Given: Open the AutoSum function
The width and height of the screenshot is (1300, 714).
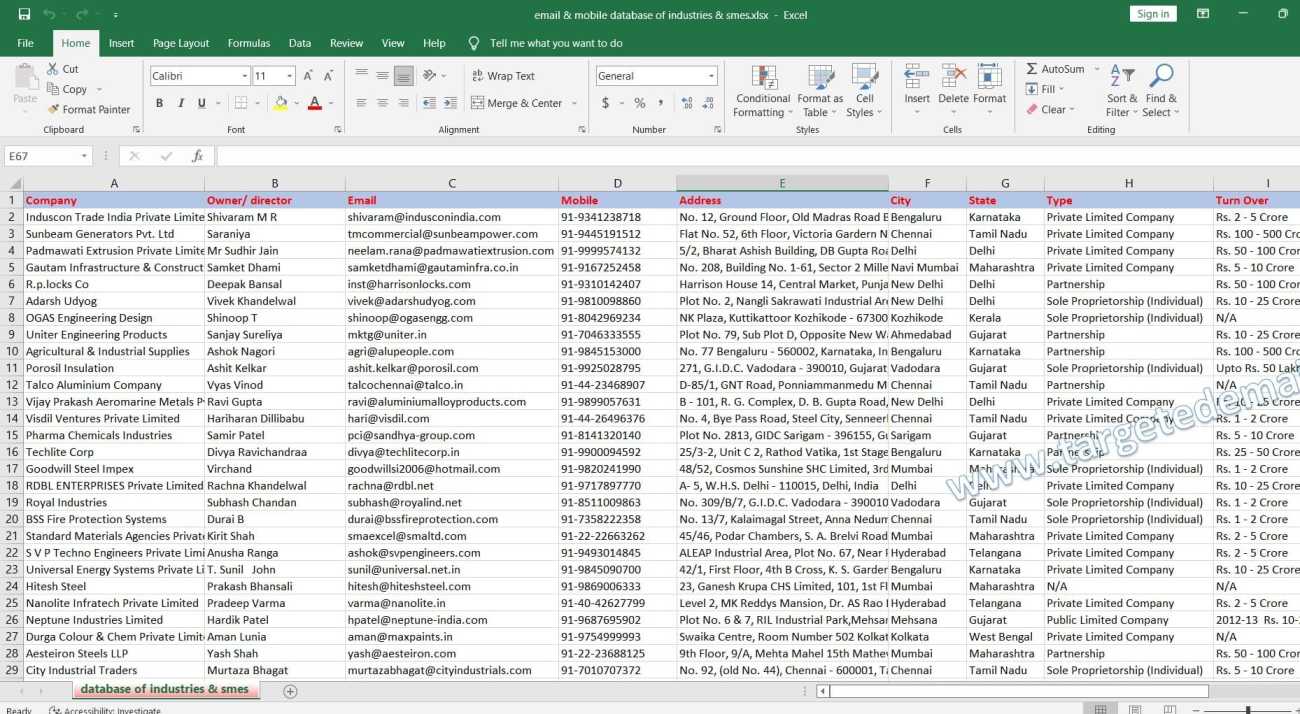Looking at the screenshot, I should tap(1057, 68).
